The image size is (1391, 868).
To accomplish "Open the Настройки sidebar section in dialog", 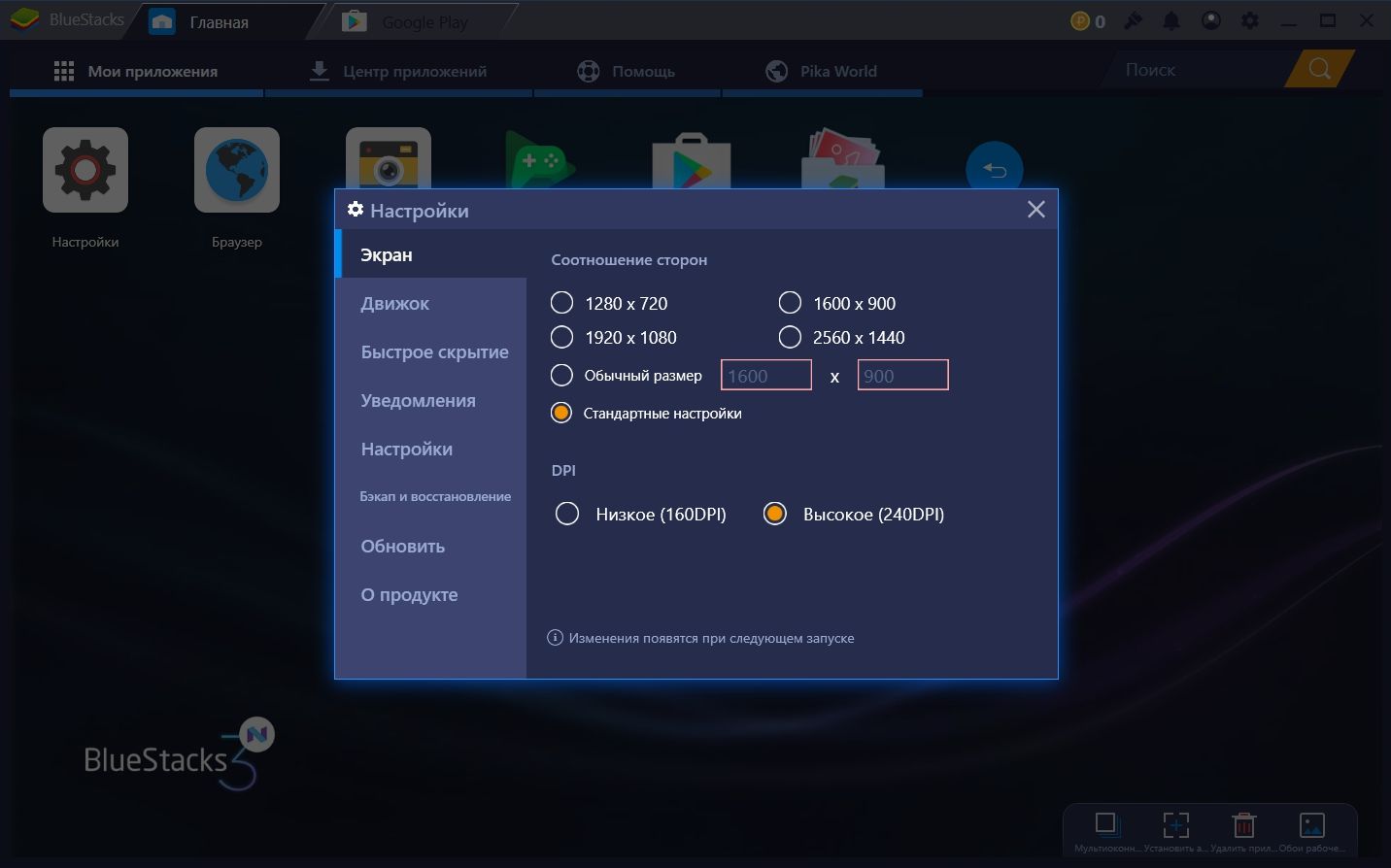I will click(x=430, y=449).
